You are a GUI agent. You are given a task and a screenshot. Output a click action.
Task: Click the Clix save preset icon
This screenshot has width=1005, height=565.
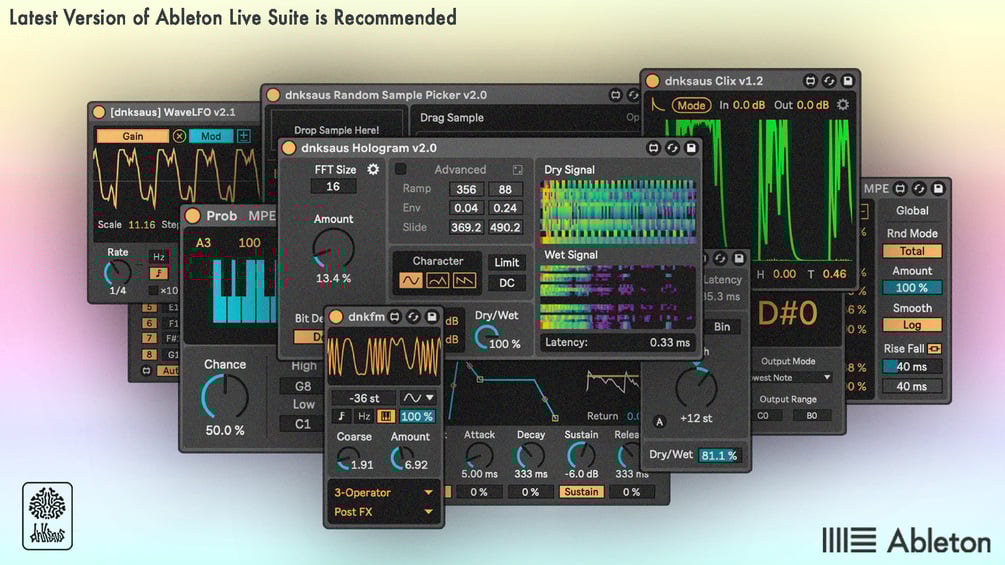tap(847, 81)
